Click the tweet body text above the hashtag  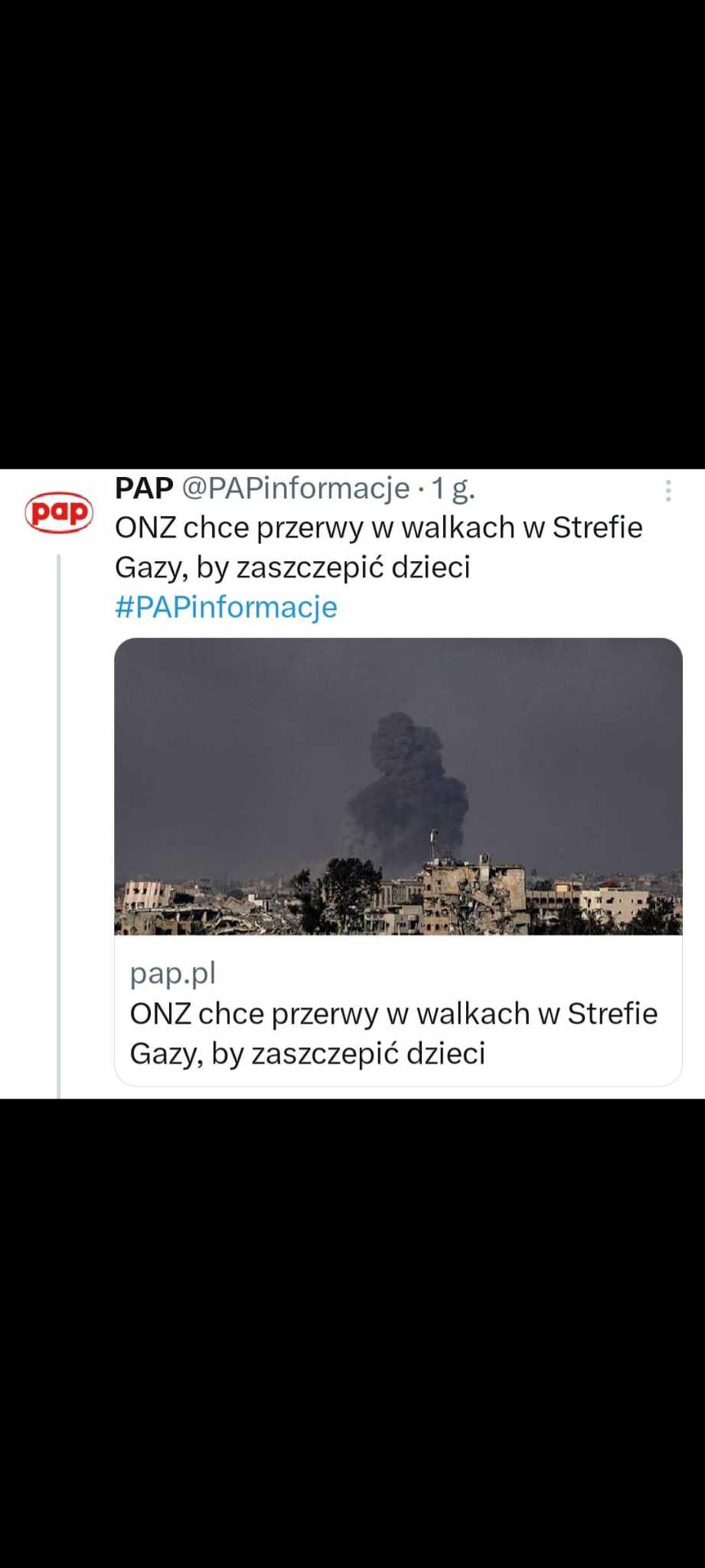click(x=378, y=547)
